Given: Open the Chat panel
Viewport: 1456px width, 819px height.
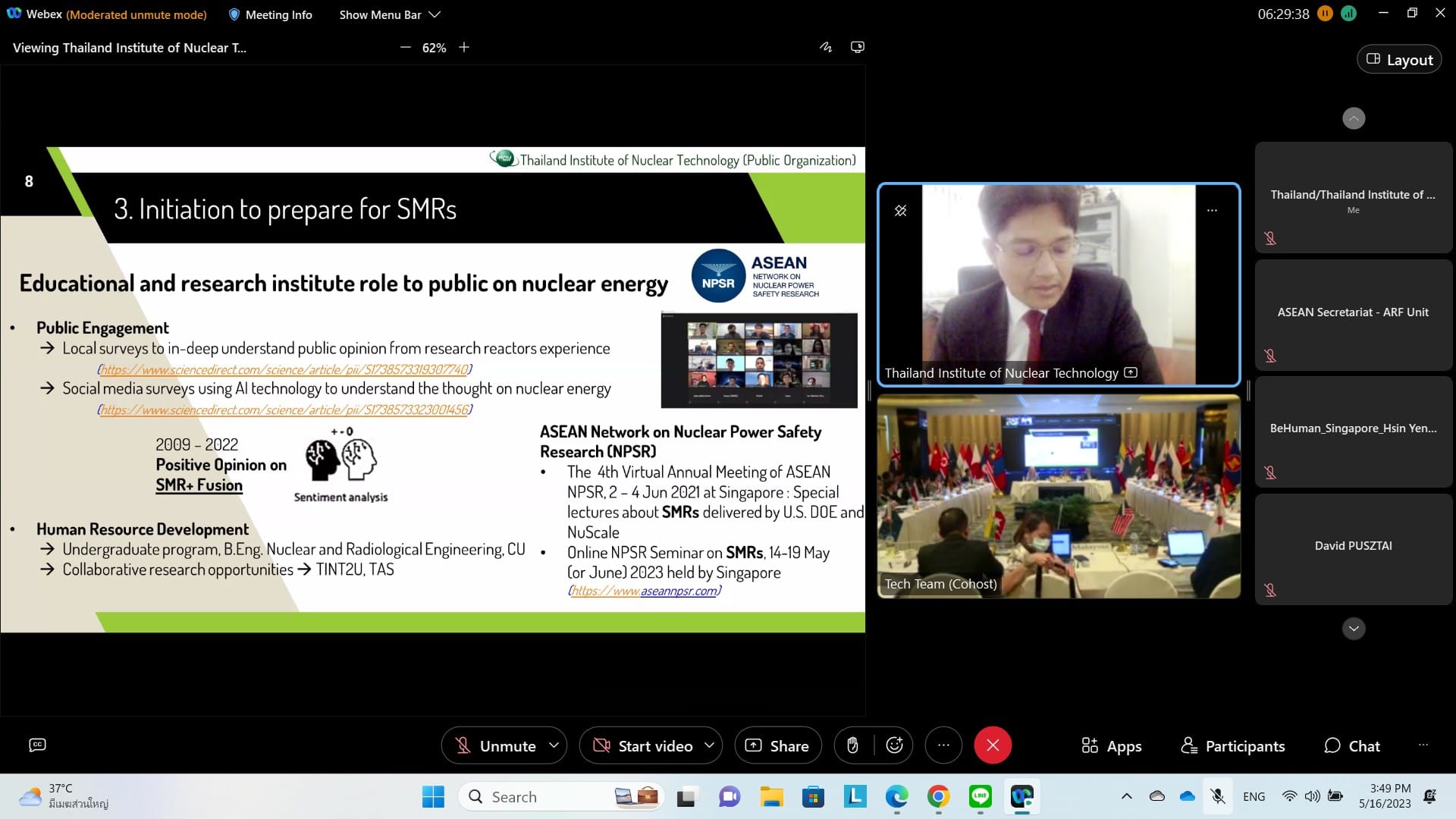Looking at the screenshot, I should point(1352,745).
